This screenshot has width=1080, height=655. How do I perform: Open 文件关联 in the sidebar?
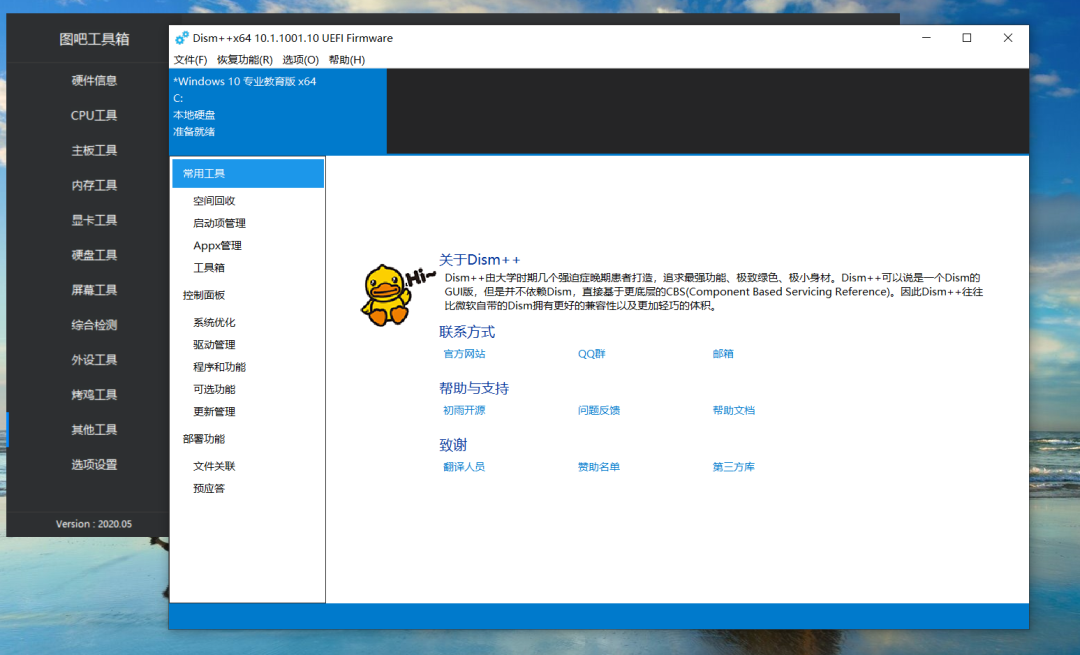tap(214, 466)
